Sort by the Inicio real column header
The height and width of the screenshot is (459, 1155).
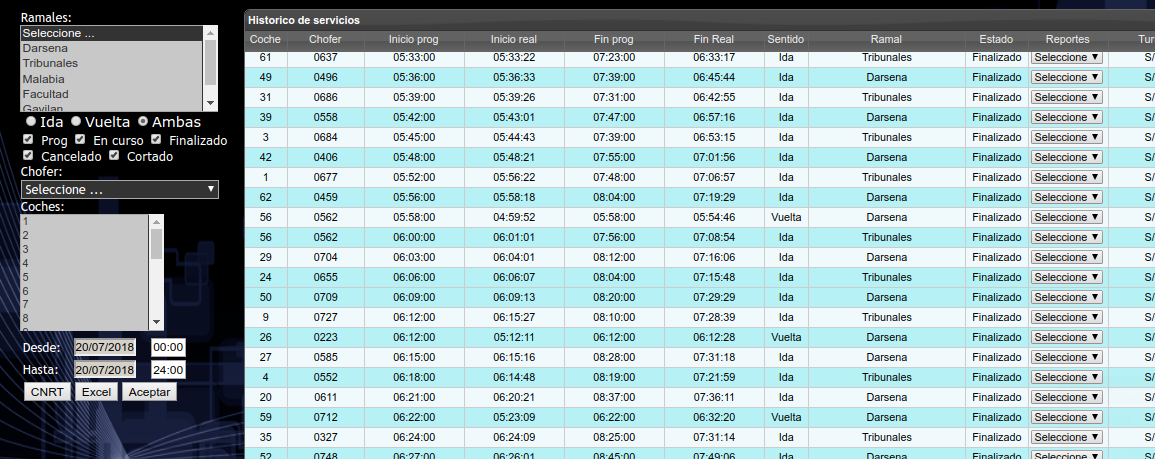pyautogui.click(x=514, y=39)
